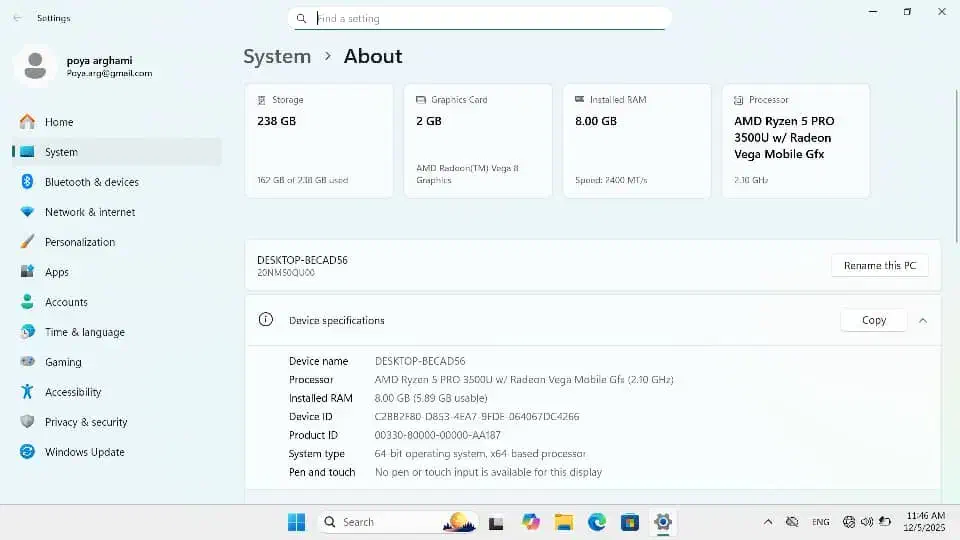Click the ENG language indicator

(820, 522)
